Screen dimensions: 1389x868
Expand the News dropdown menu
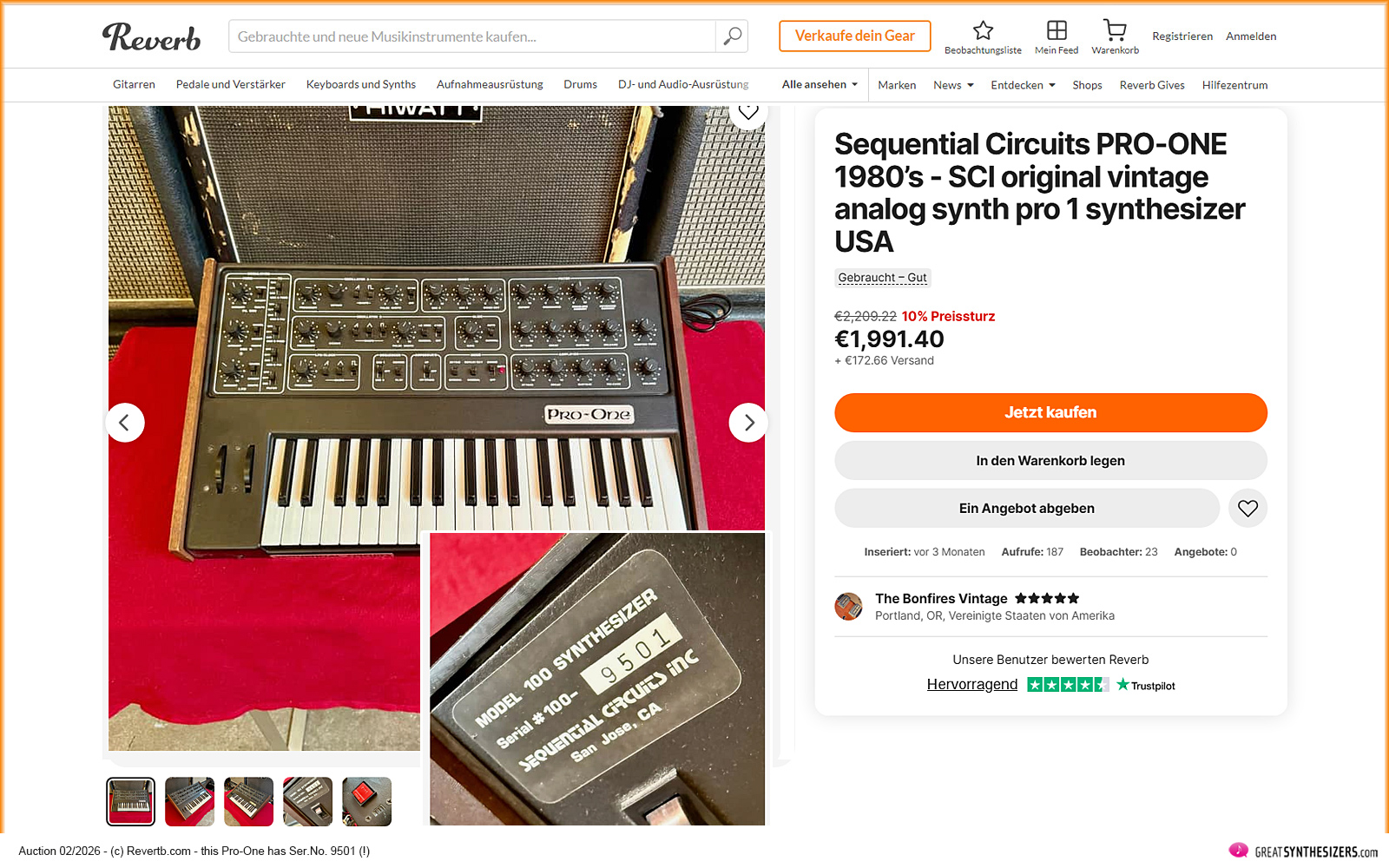click(x=953, y=85)
